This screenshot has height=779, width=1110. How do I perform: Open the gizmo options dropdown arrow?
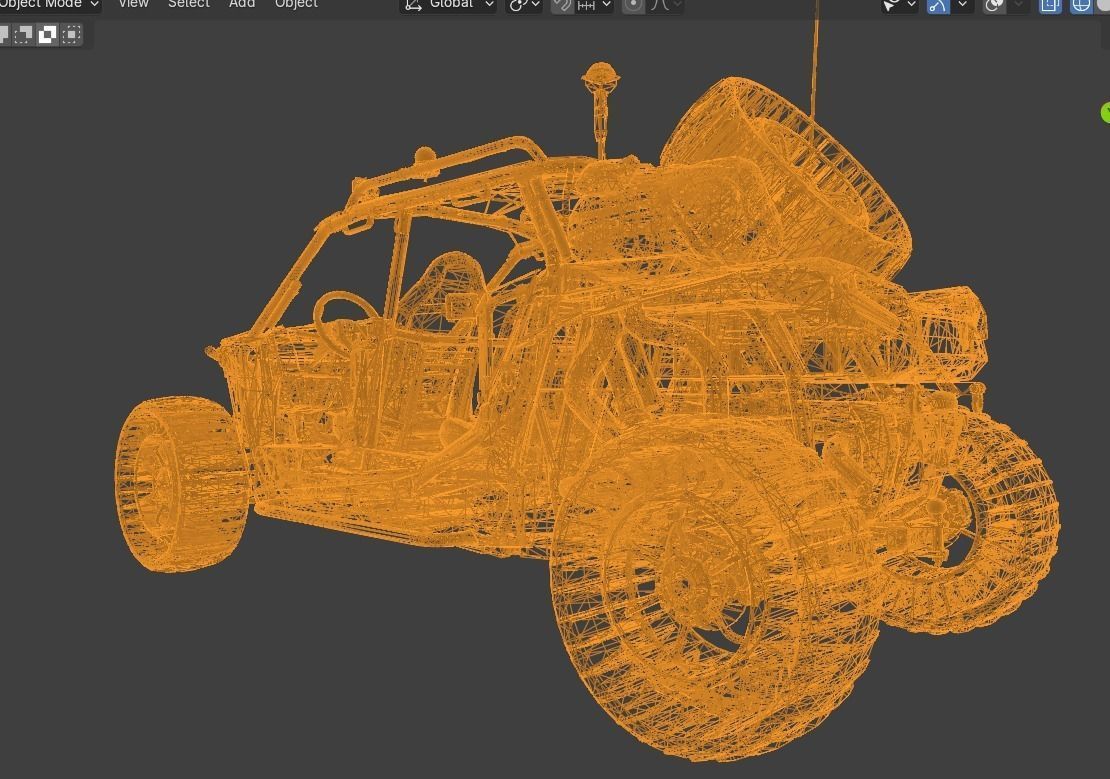coord(962,5)
